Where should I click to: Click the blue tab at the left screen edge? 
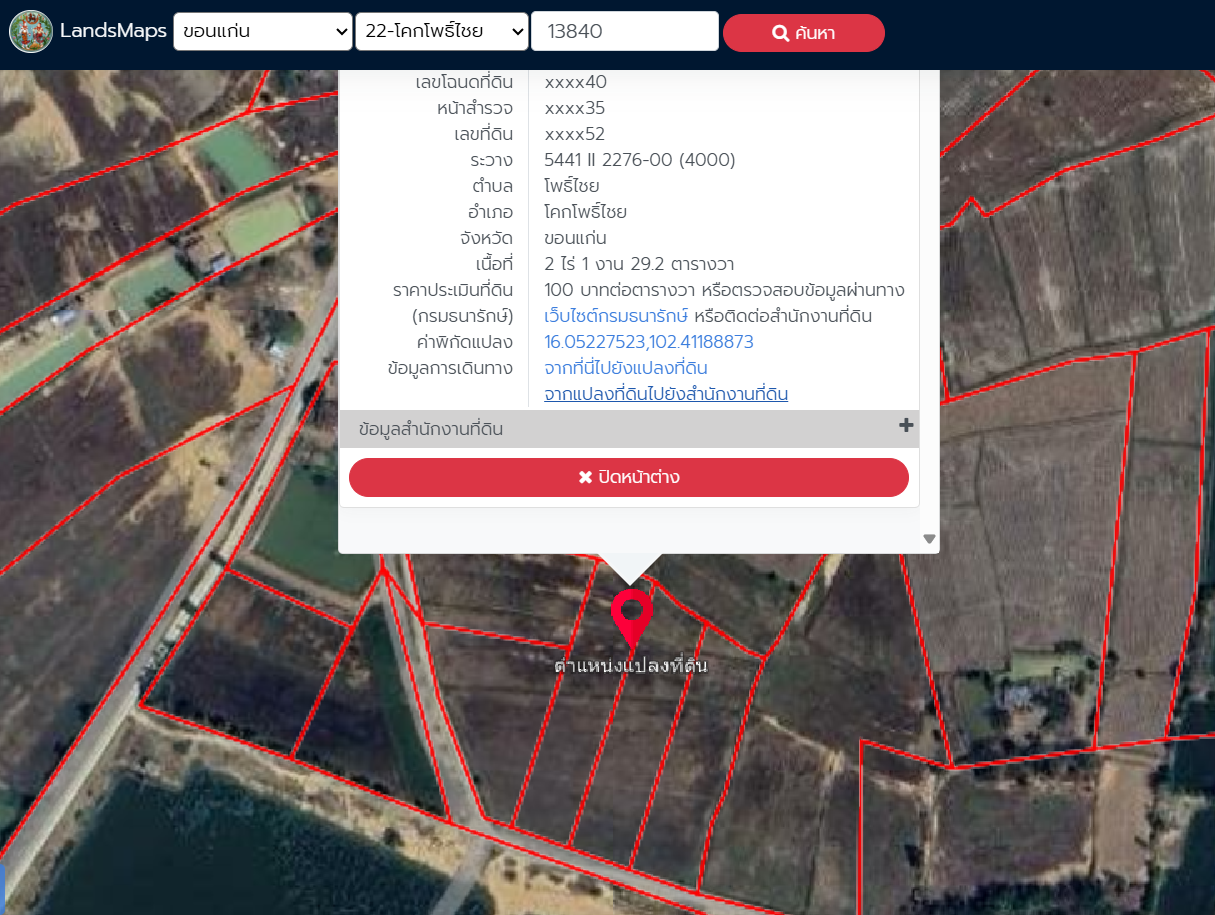(x=3, y=888)
